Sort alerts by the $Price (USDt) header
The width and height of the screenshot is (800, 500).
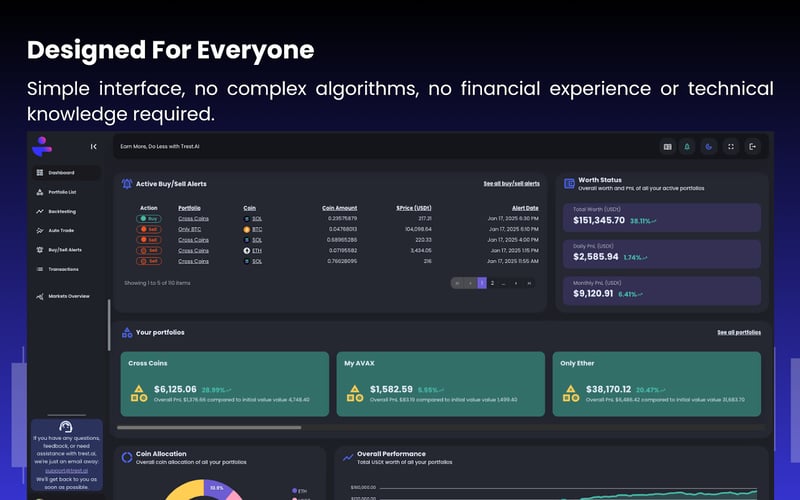click(414, 208)
